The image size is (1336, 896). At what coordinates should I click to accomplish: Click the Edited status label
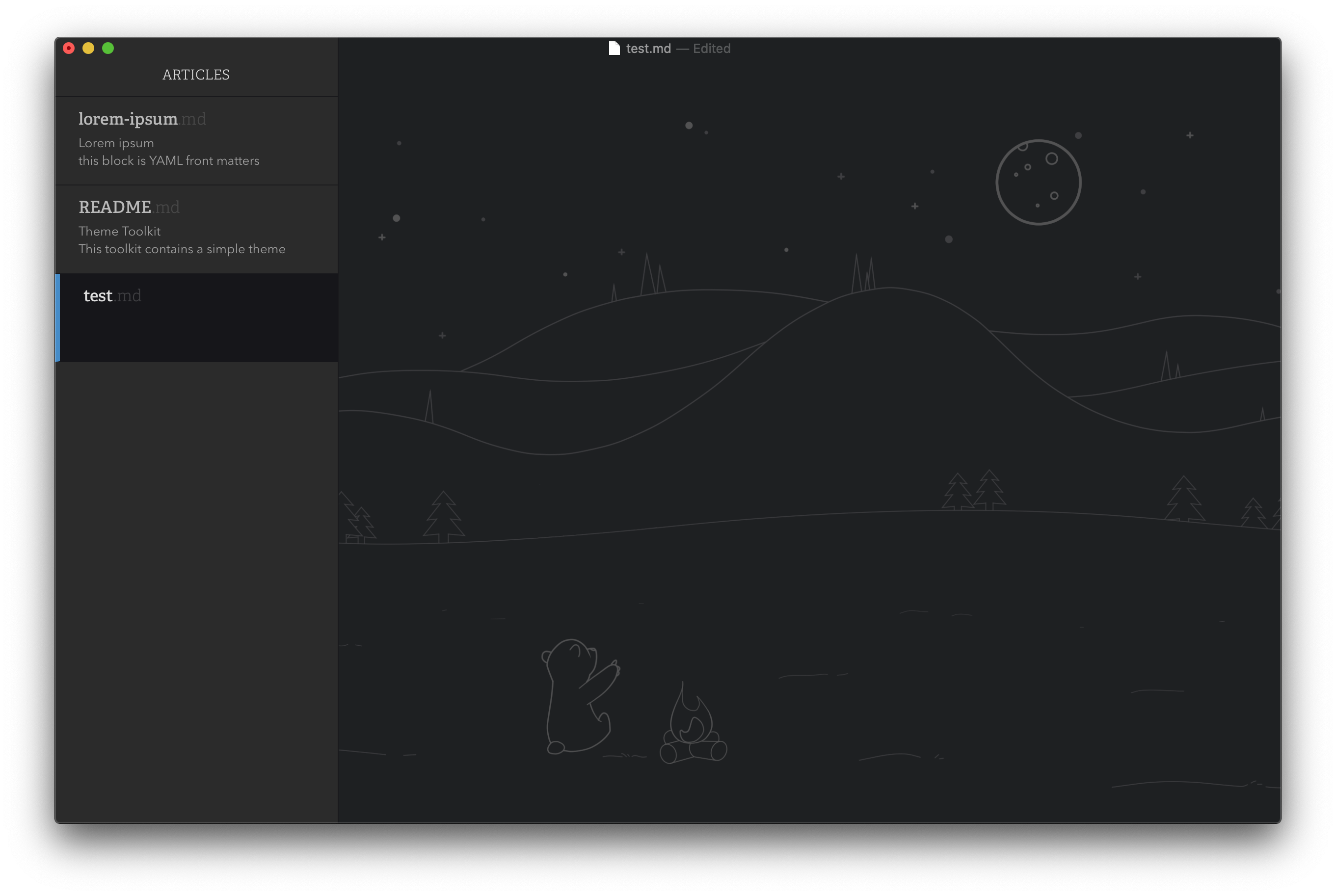point(711,49)
